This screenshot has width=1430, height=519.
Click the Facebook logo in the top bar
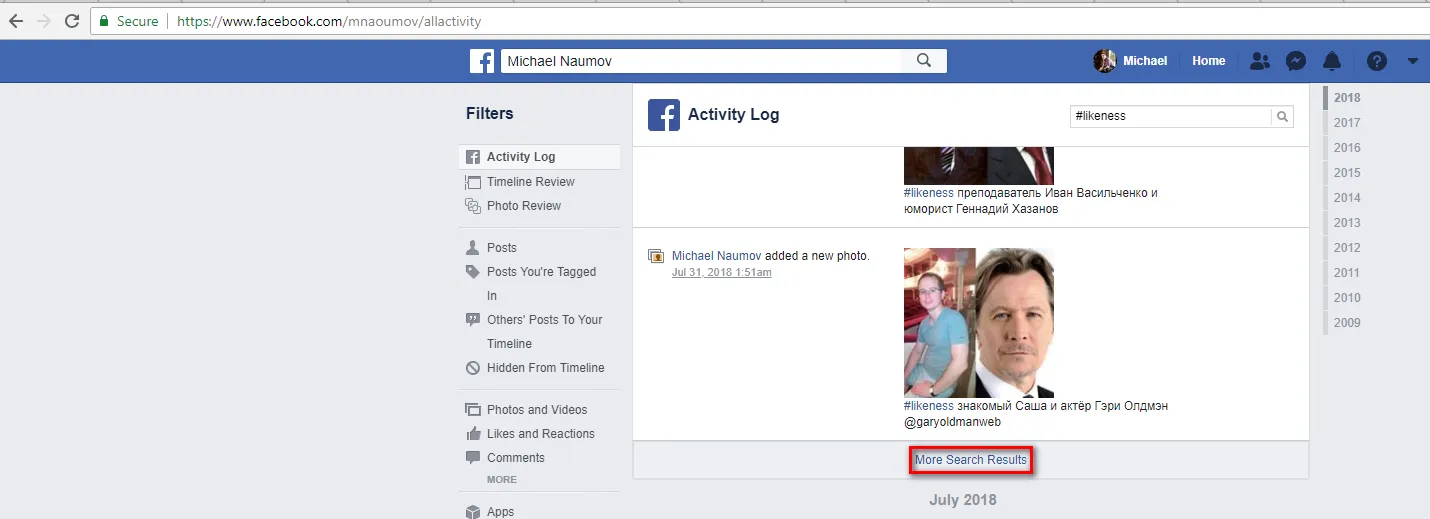click(482, 61)
